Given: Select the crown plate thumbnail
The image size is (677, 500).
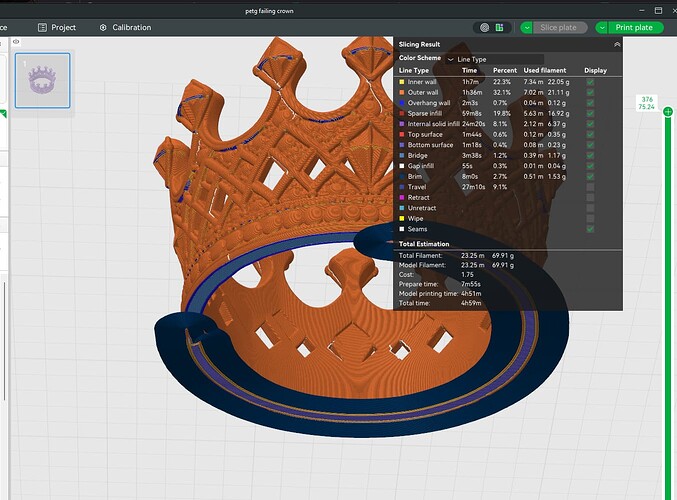Looking at the screenshot, I should (x=42, y=80).
